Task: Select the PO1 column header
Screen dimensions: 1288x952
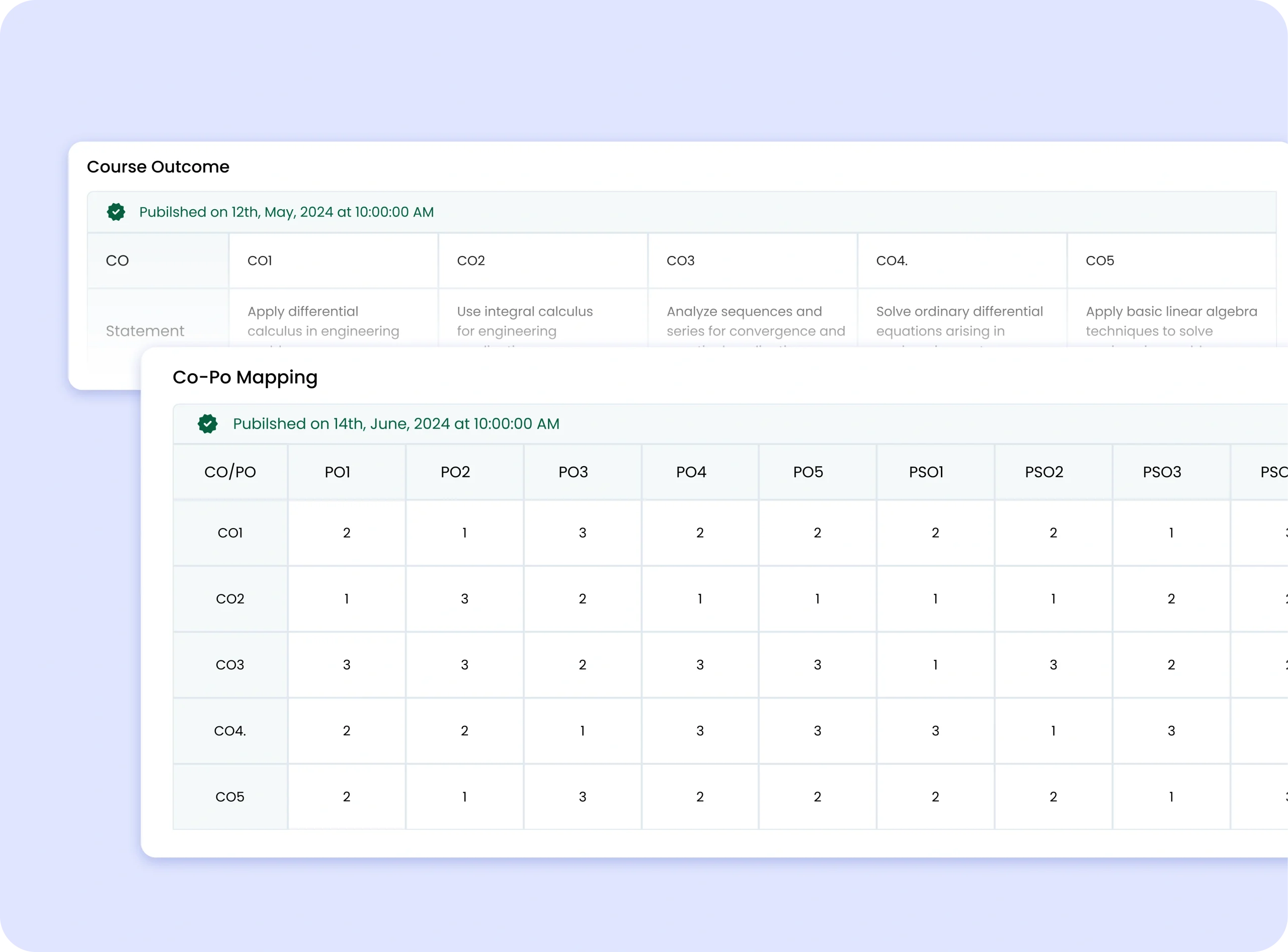Action: click(338, 472)
